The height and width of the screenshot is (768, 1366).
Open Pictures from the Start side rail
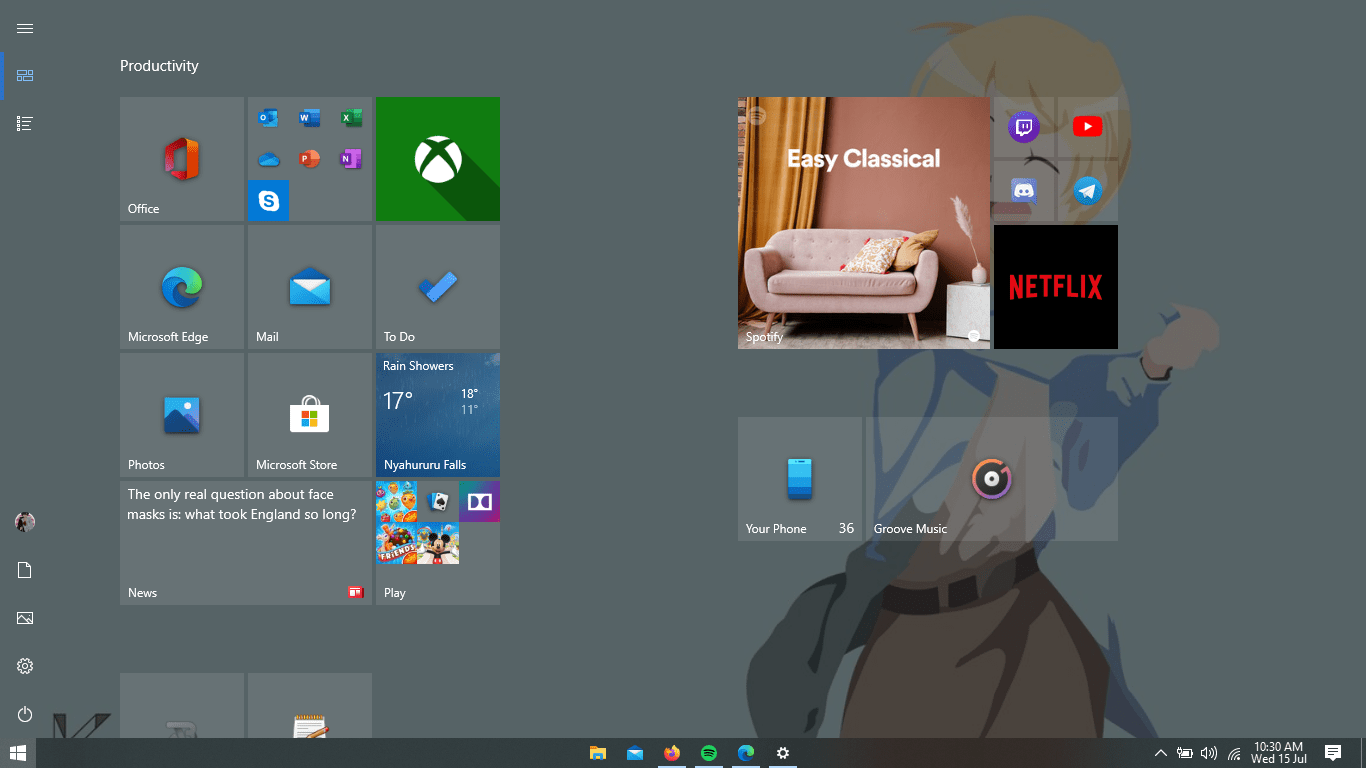25,618
